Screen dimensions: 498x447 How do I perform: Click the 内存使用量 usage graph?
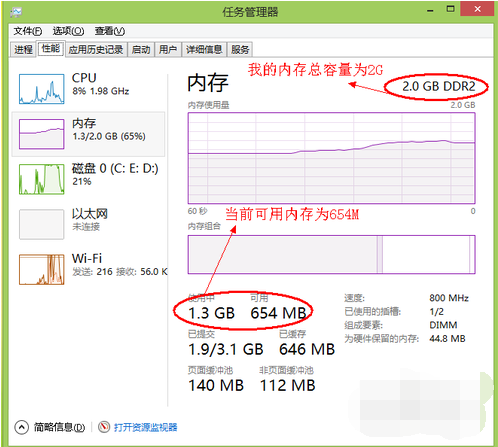tap(331, 158)
